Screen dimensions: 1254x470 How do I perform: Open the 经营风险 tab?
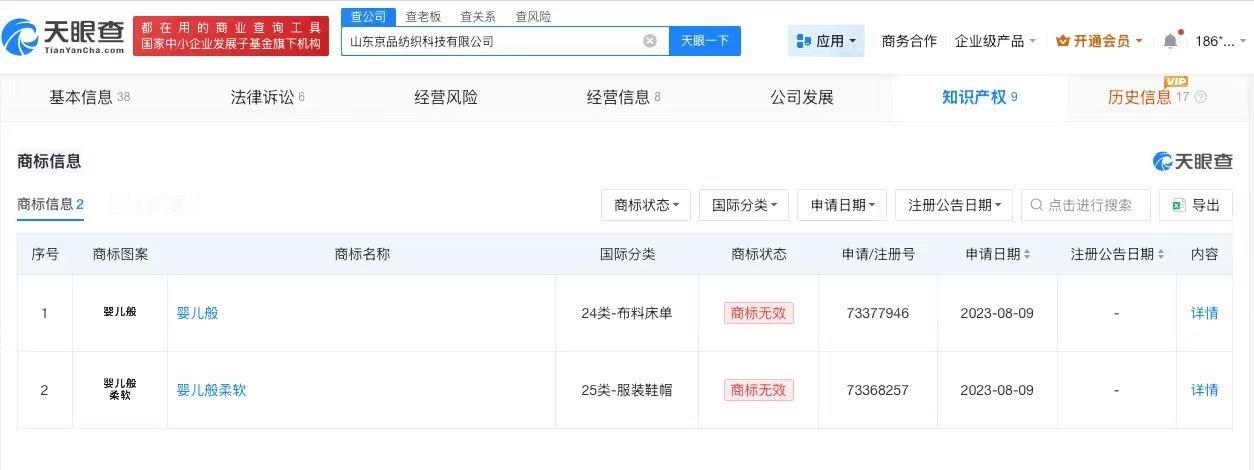point(446,98)
